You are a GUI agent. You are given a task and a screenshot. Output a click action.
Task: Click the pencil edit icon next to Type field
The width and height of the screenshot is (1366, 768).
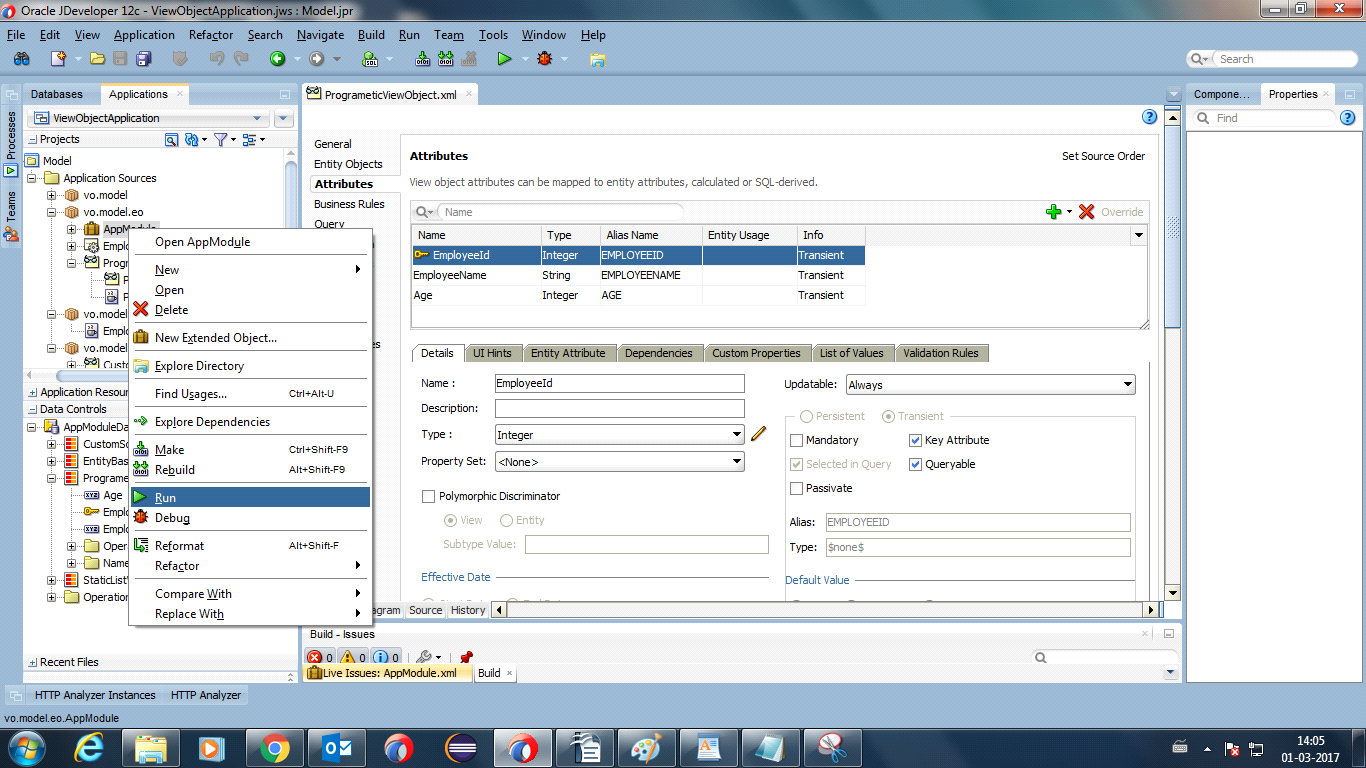pos(758,433)
